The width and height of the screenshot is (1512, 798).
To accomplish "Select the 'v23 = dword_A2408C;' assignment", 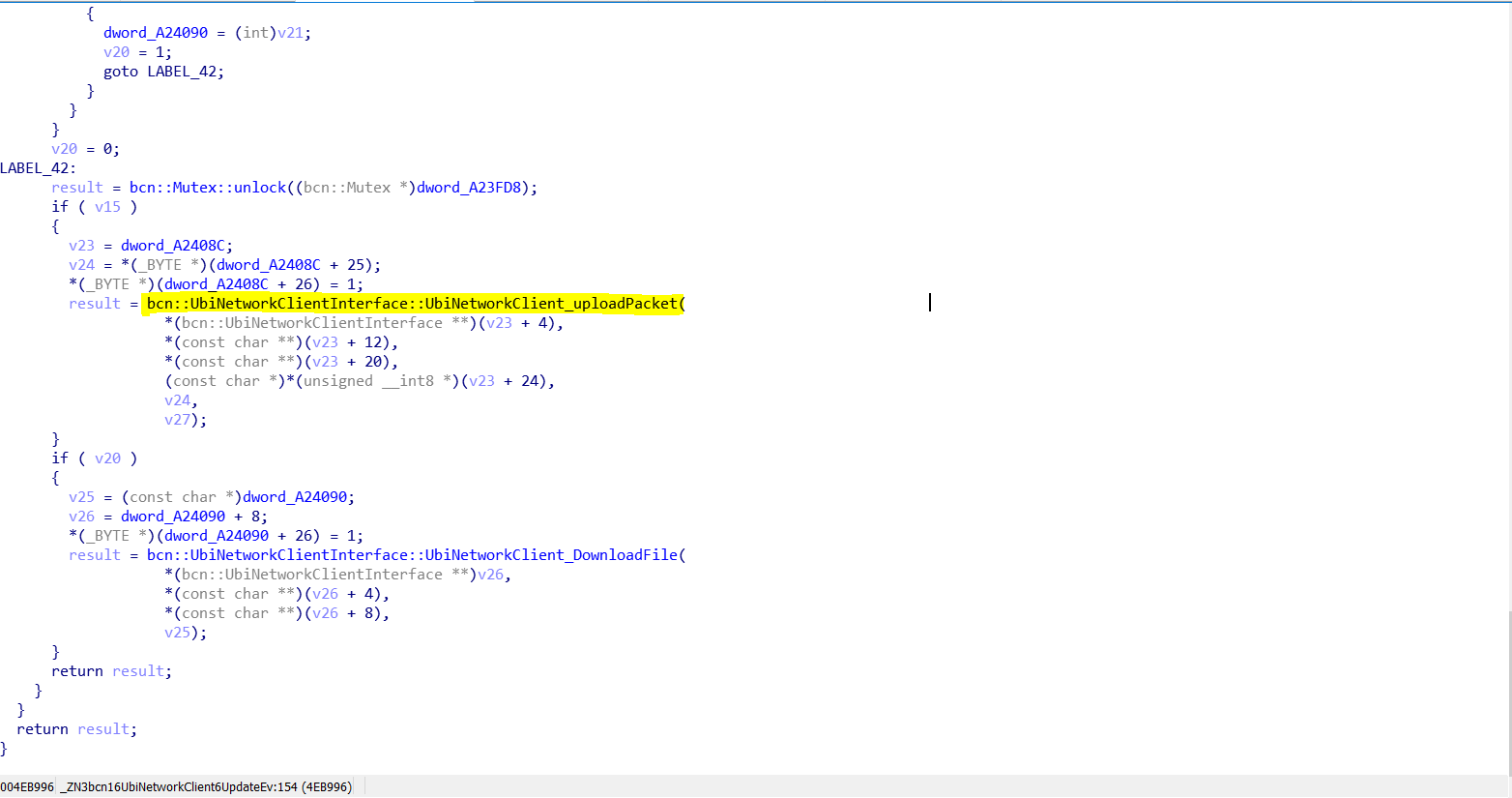I will click(x=151, y=246).
